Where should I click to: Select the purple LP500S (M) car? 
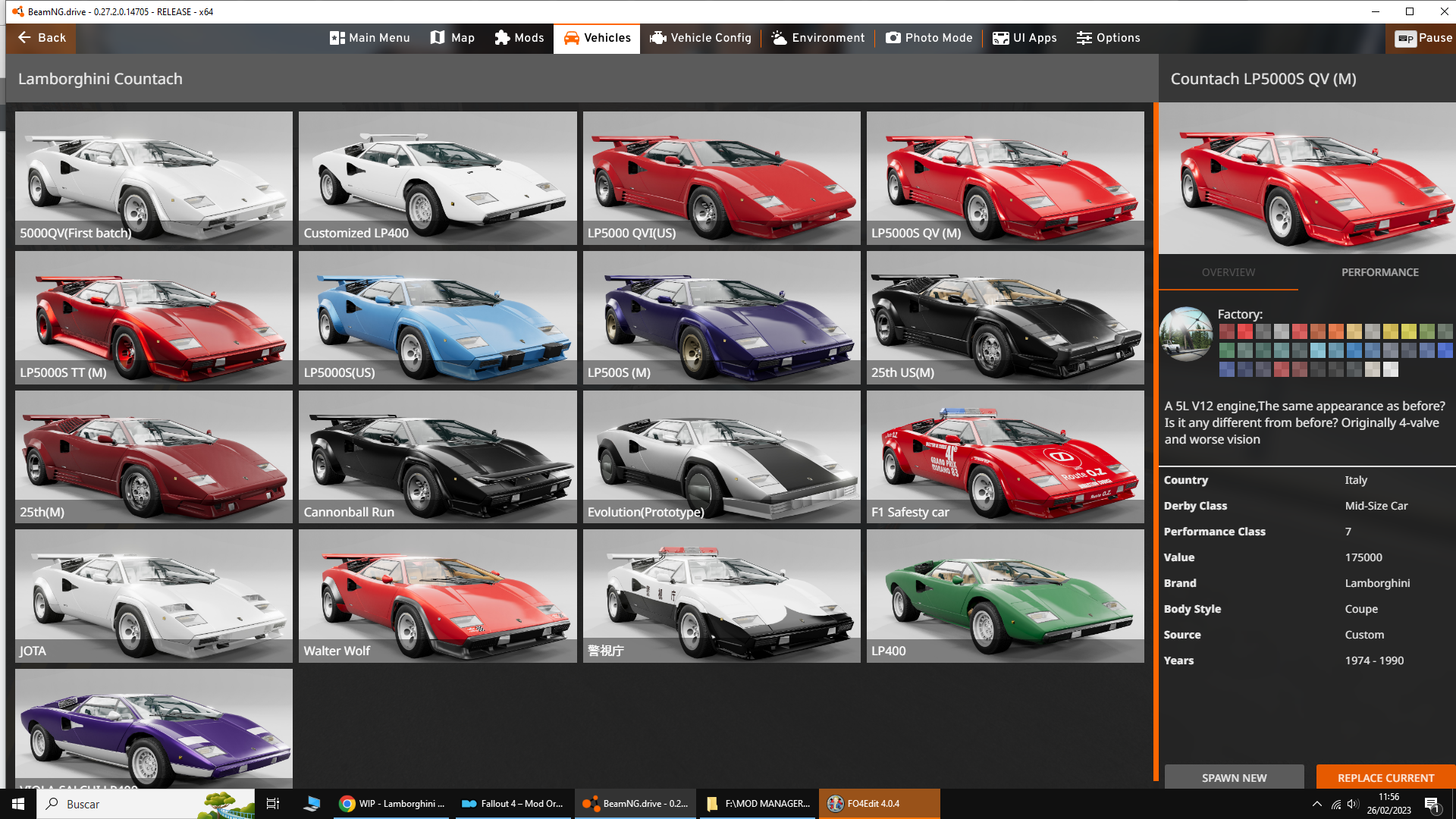722,318
